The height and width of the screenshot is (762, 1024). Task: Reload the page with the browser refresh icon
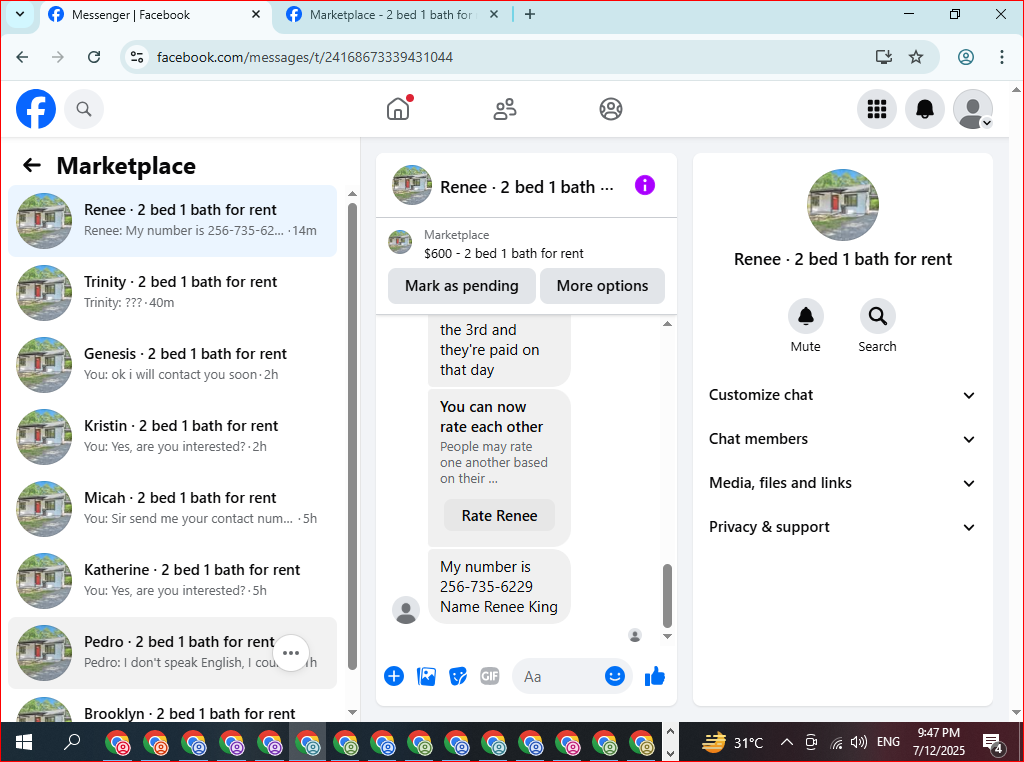(x=94, y=57)
